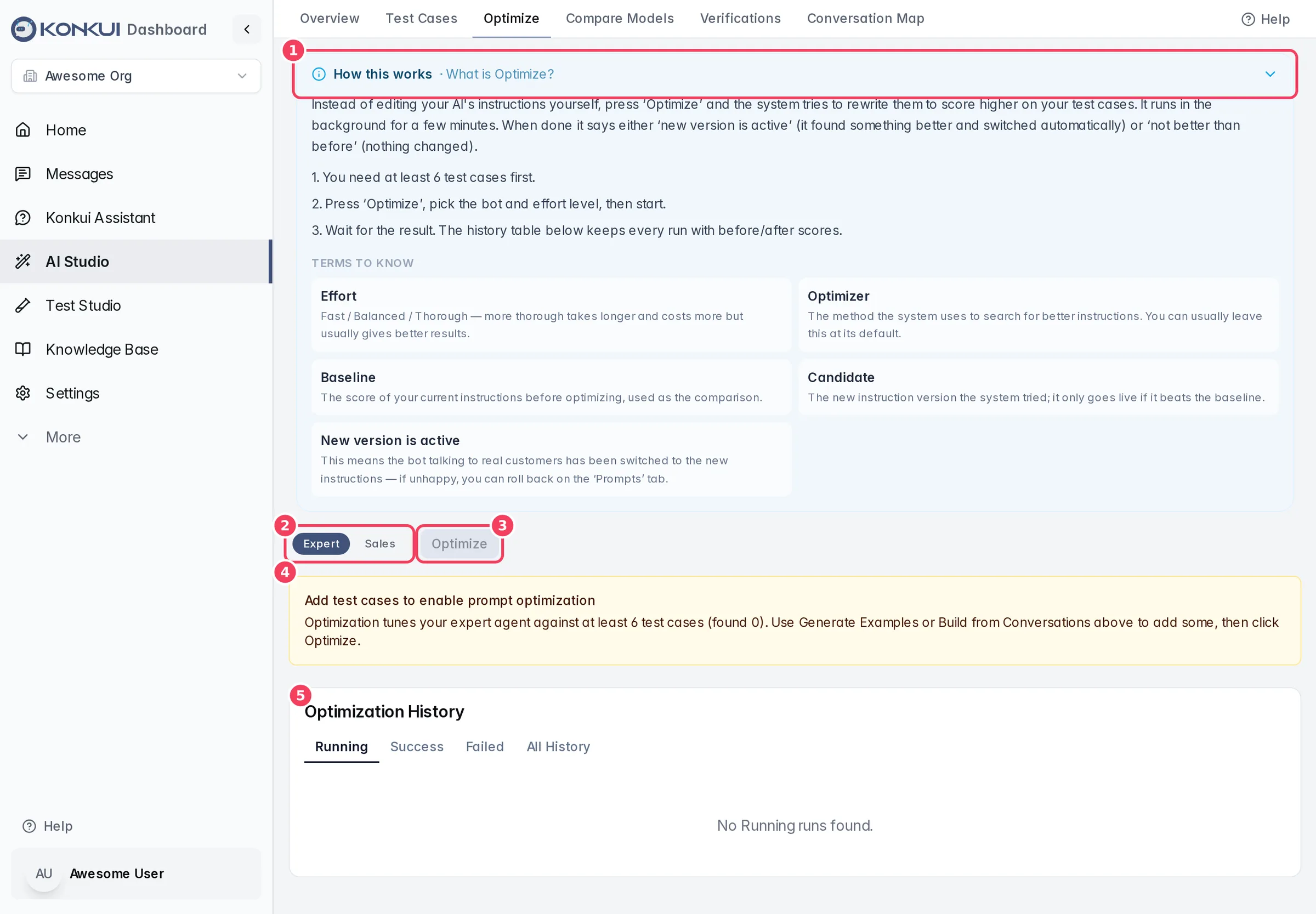Click the Effort term card
Screen dimensions: 1316x914
tap(552, 314)
